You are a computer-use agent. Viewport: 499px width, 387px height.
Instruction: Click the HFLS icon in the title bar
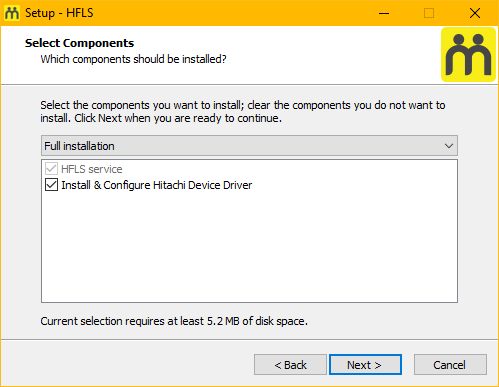12,13
